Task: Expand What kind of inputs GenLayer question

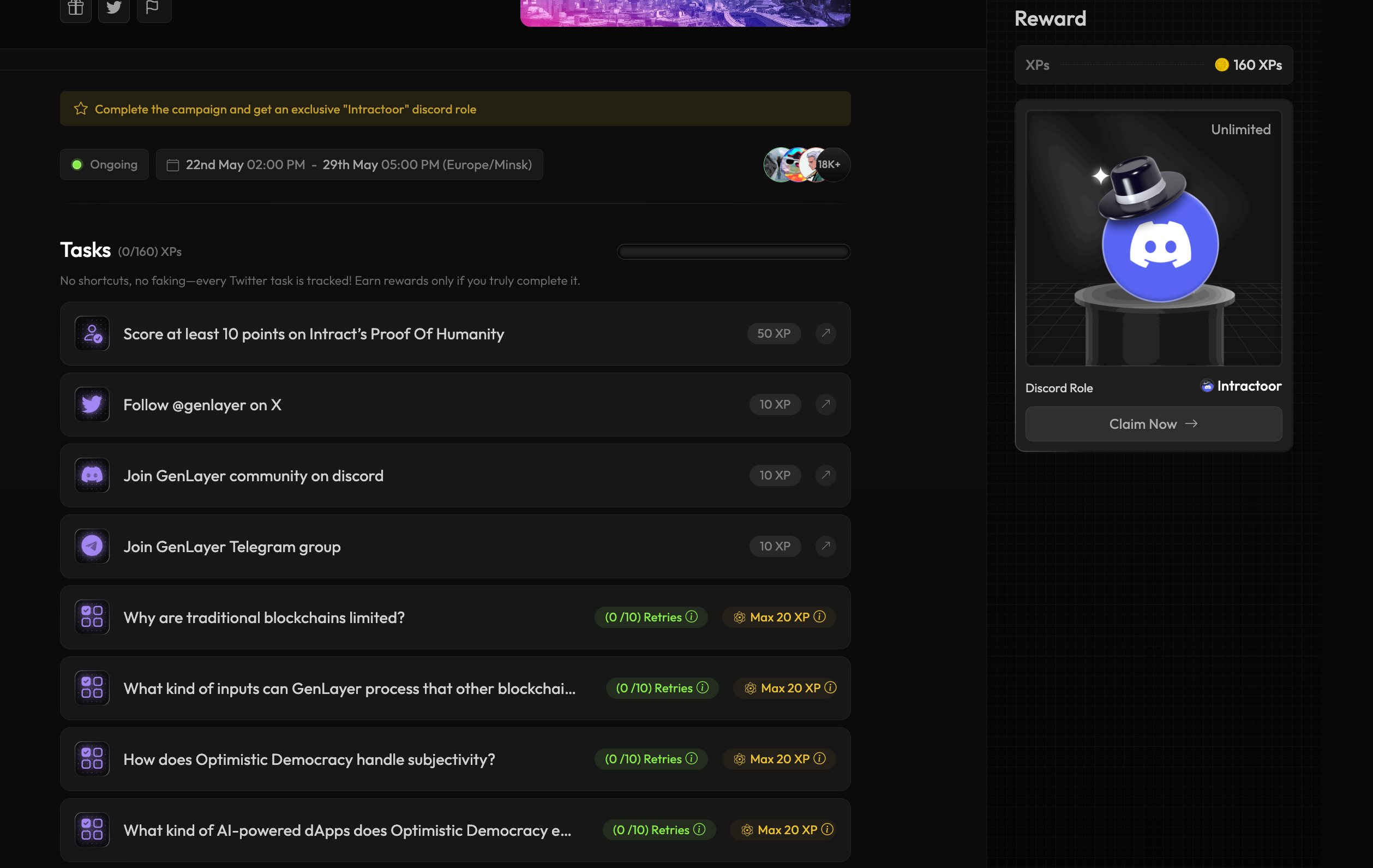Action: coord(455,688)
